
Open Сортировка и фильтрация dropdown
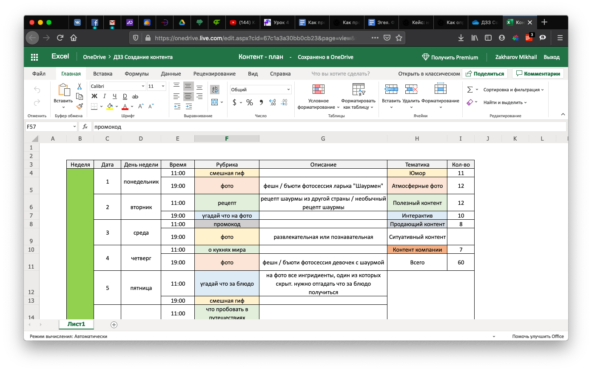coord(513,90)
